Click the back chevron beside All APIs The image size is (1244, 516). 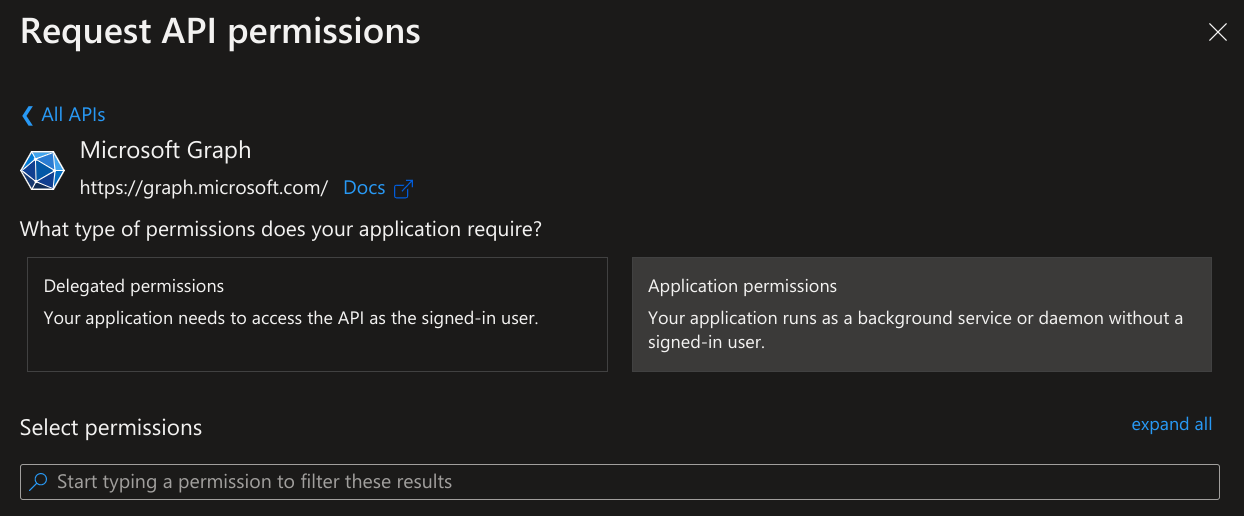pos(27,115)
